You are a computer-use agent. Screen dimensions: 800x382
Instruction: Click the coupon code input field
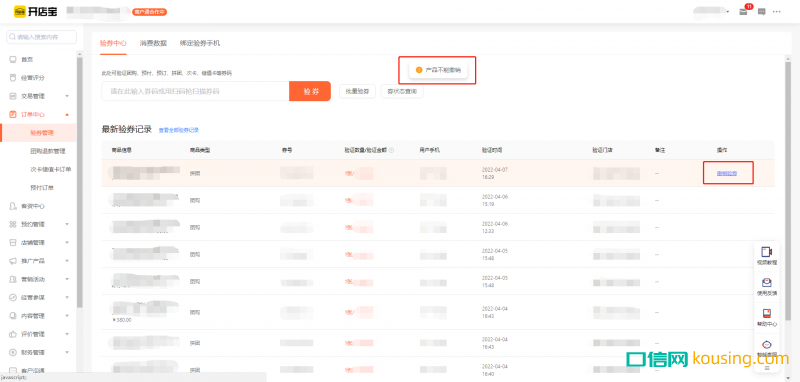click(195, 91)
